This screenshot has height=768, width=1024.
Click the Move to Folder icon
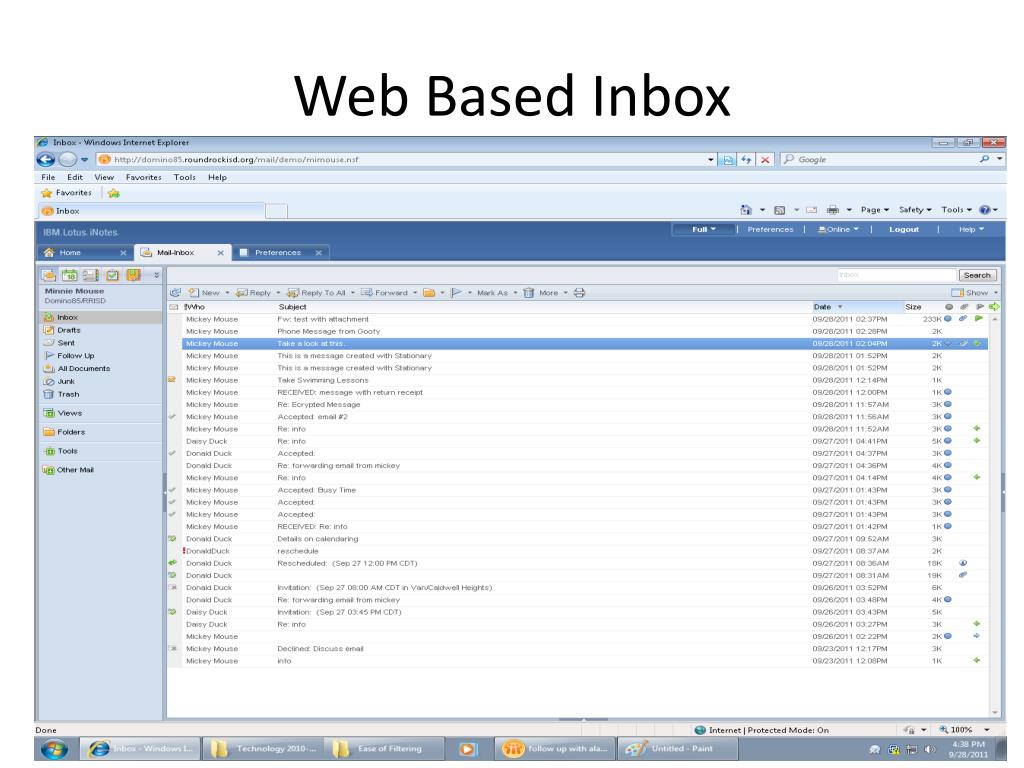point(428,293)
